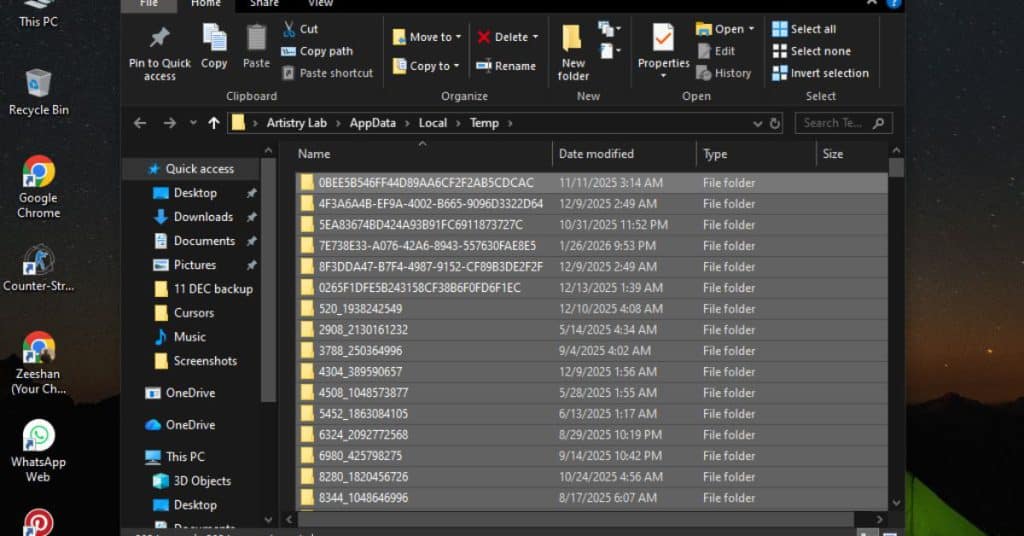Expand the Move to dropdown
The image size is (1024, 536).
click(x=458, y=37)
